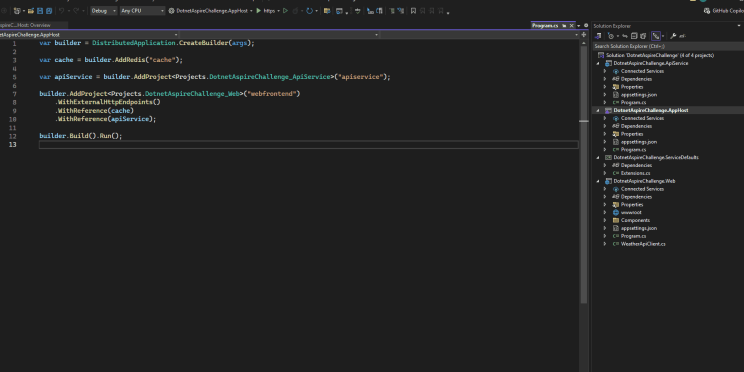The height and width of the screenshot is (372, 744).
Task: Click the Save All icon
Action: click(x=49, y=11)
